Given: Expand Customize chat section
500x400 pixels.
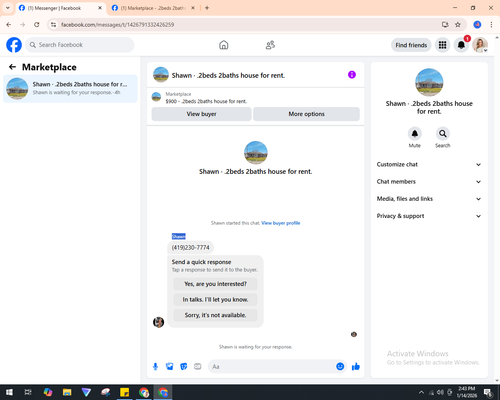Looking at the screenshot, I should click(429, 164).
